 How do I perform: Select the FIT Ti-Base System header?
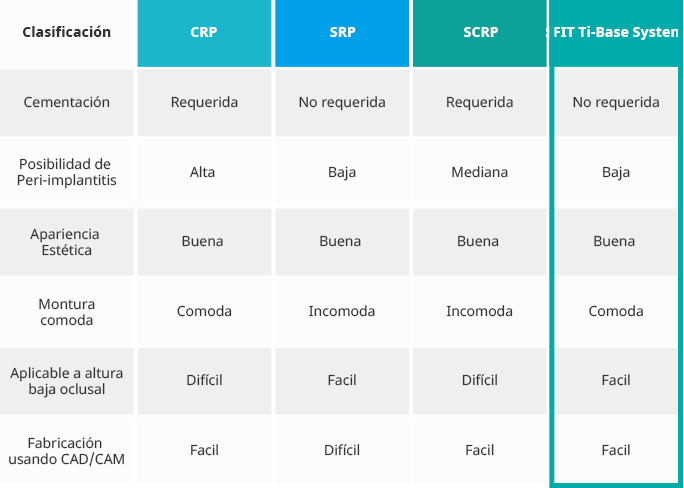615,33
